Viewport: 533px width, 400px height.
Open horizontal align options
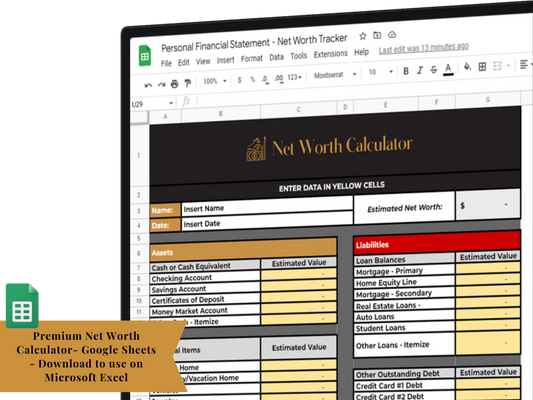click(525, 64)
